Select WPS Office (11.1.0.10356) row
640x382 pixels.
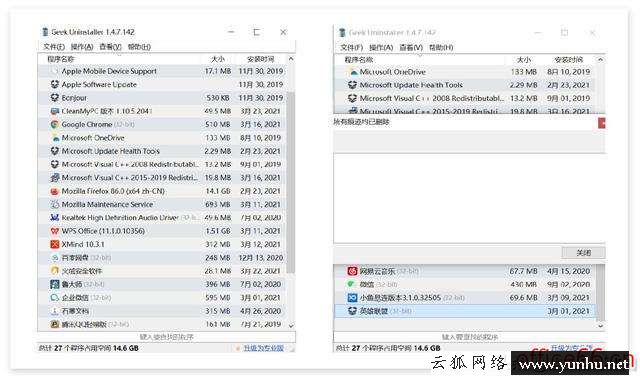162,231
